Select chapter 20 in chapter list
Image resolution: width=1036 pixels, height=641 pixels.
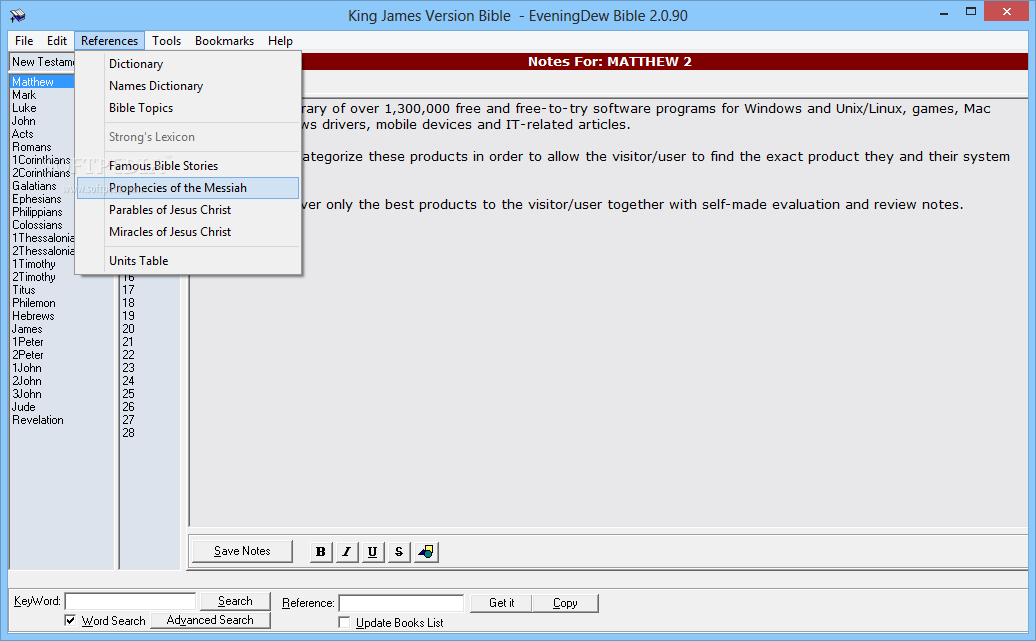click(128, 329)
